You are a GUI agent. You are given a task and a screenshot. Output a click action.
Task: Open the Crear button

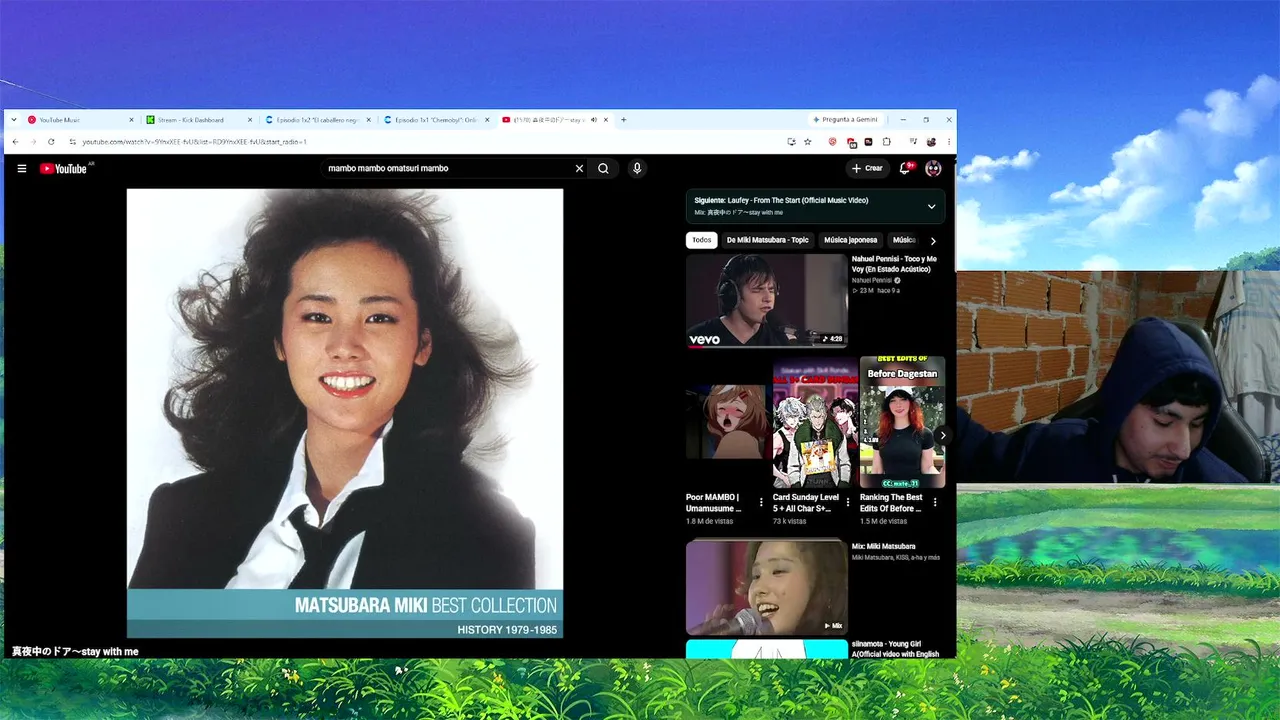tap(867, 168)
